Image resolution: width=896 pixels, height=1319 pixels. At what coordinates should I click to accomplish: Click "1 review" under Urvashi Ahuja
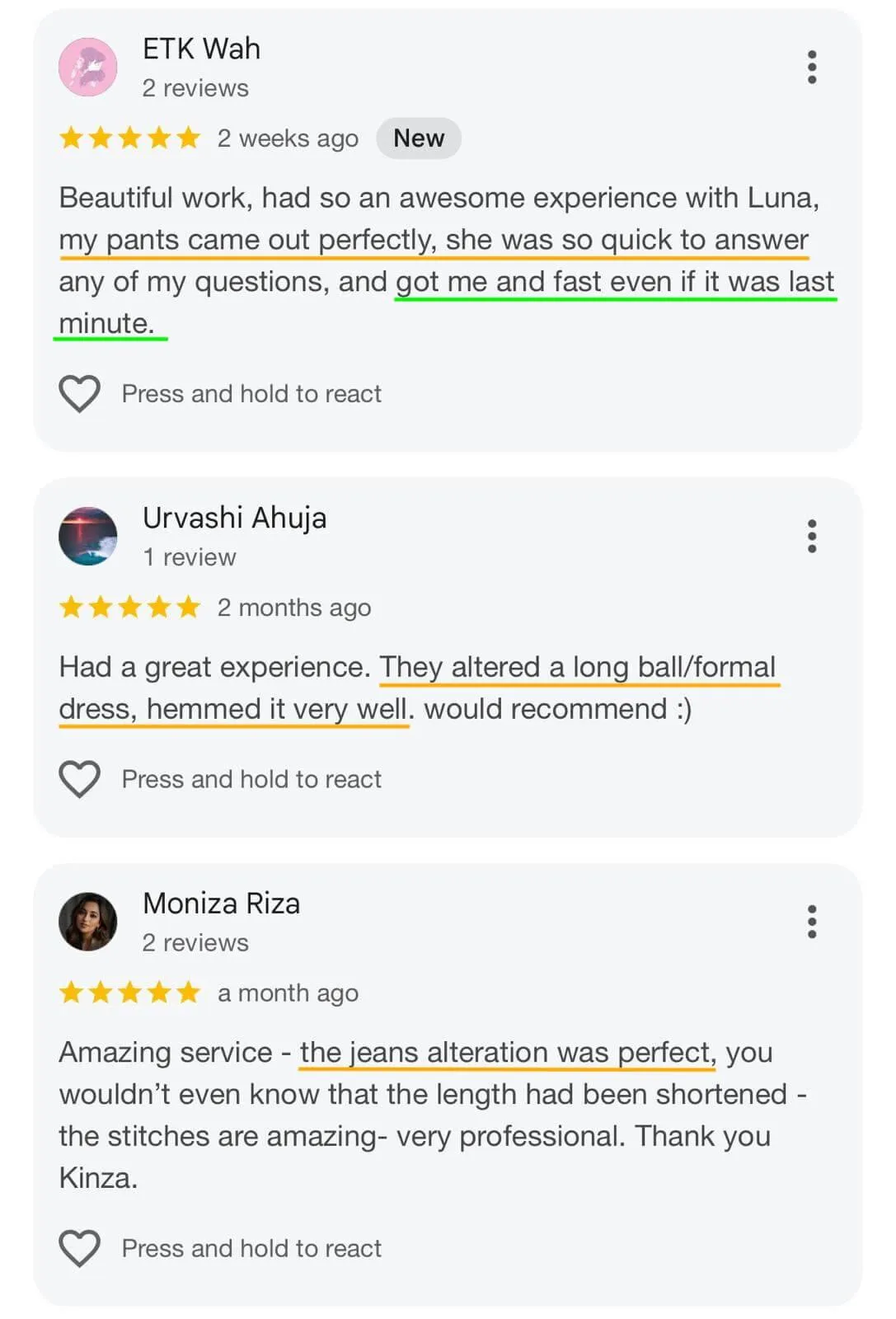190,557
